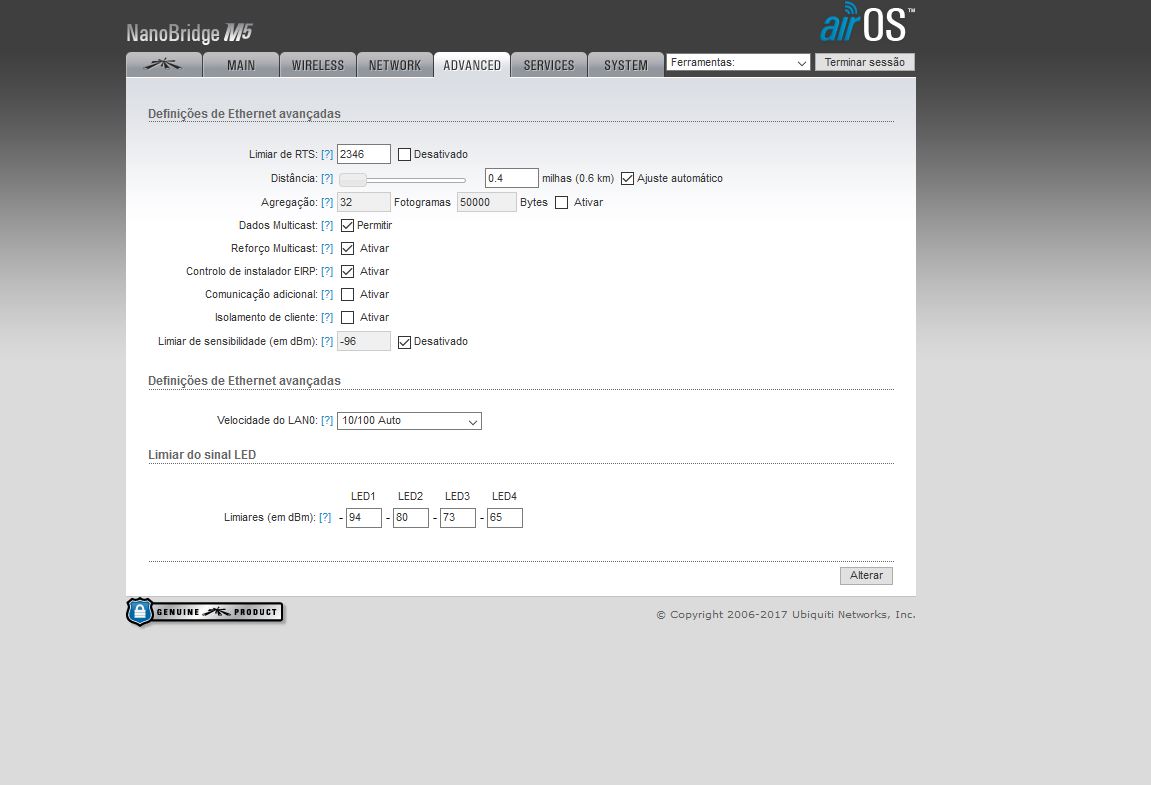Screen dimensions: 1151x785
Task: Enable Agregação Ativar checkbox
Action: (x=562, y=203)
